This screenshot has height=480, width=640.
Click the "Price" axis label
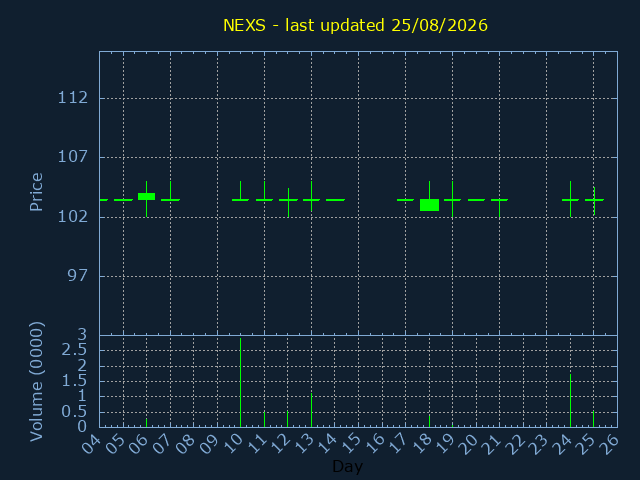pyautogui.click(x=36, y=192)
